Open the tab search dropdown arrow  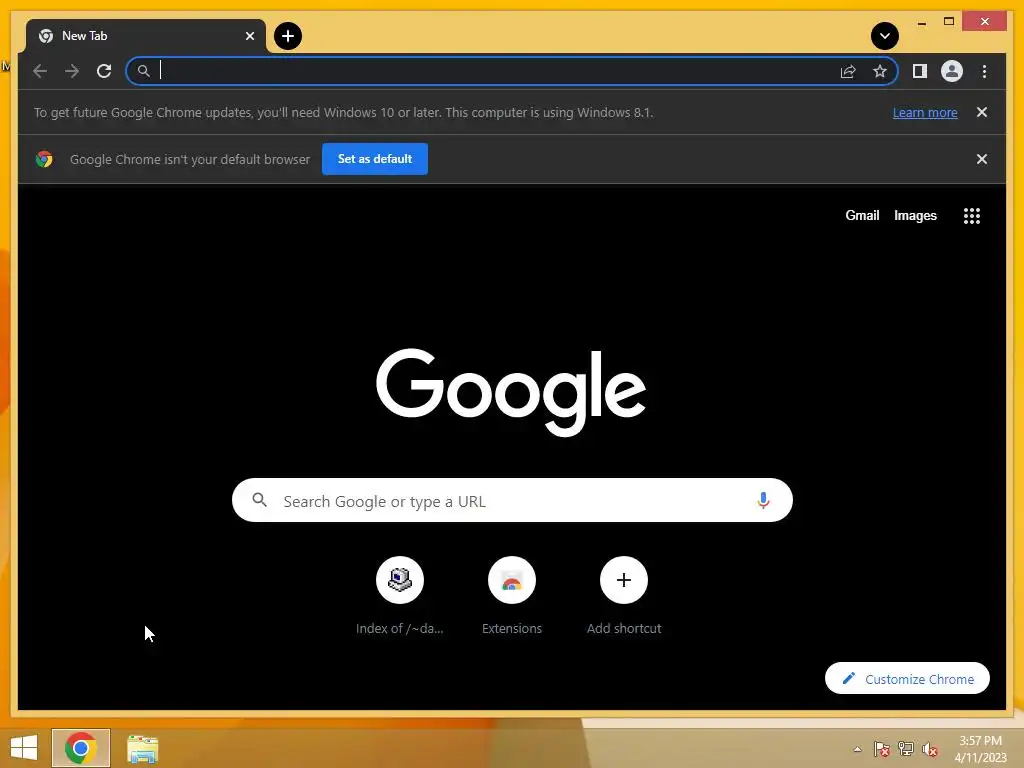coord(885,36)
